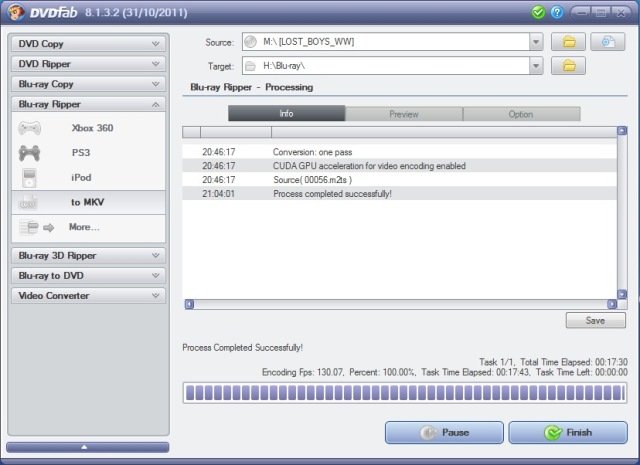The width and height of the screenshot is (640, 465).
Task: Expand the Blu-ray 3D Ripper section
Action: tap(89, 256)
